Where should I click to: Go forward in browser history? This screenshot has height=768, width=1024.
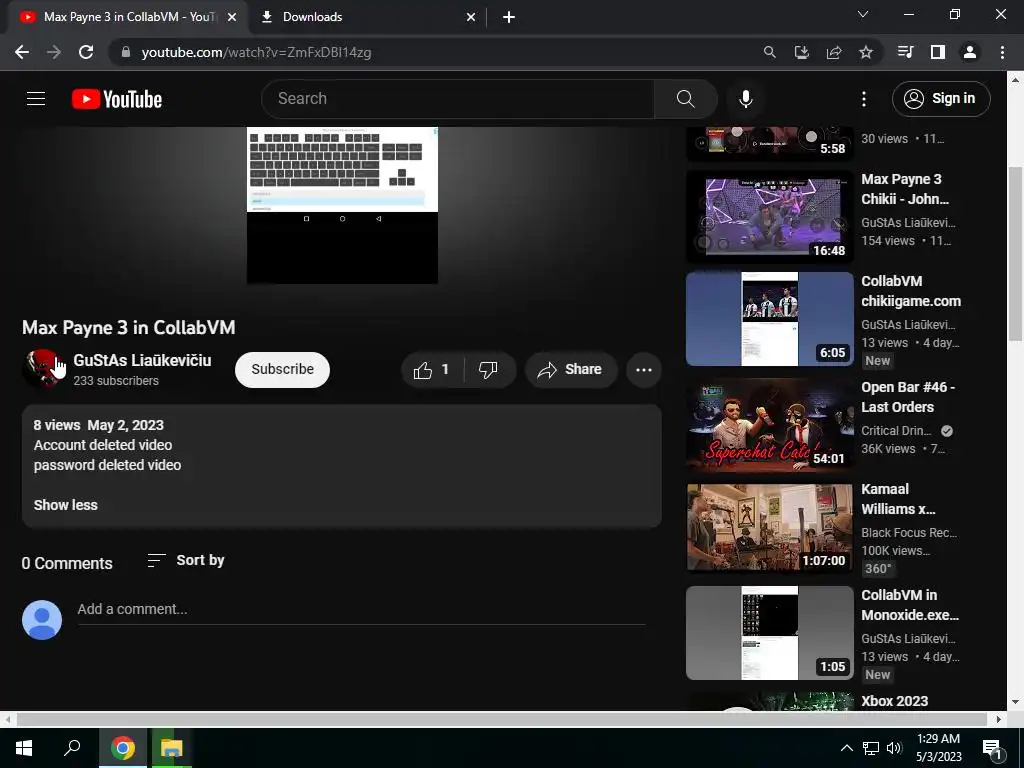(x=54, y=52)
